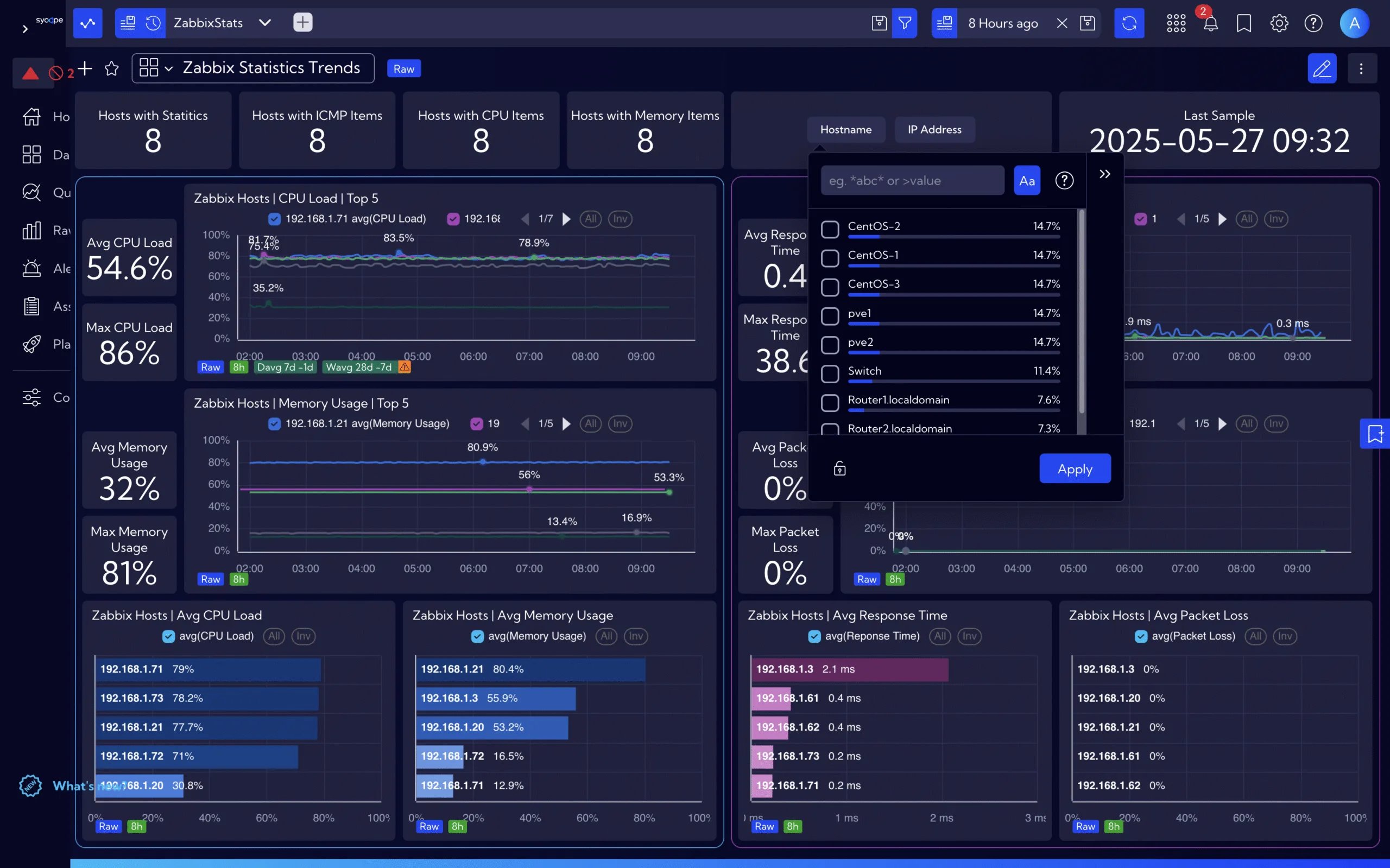The width and height of the screenshot is (1390, 868).
Task: Edit the dashboard with pencil button
Action: 1322,68
